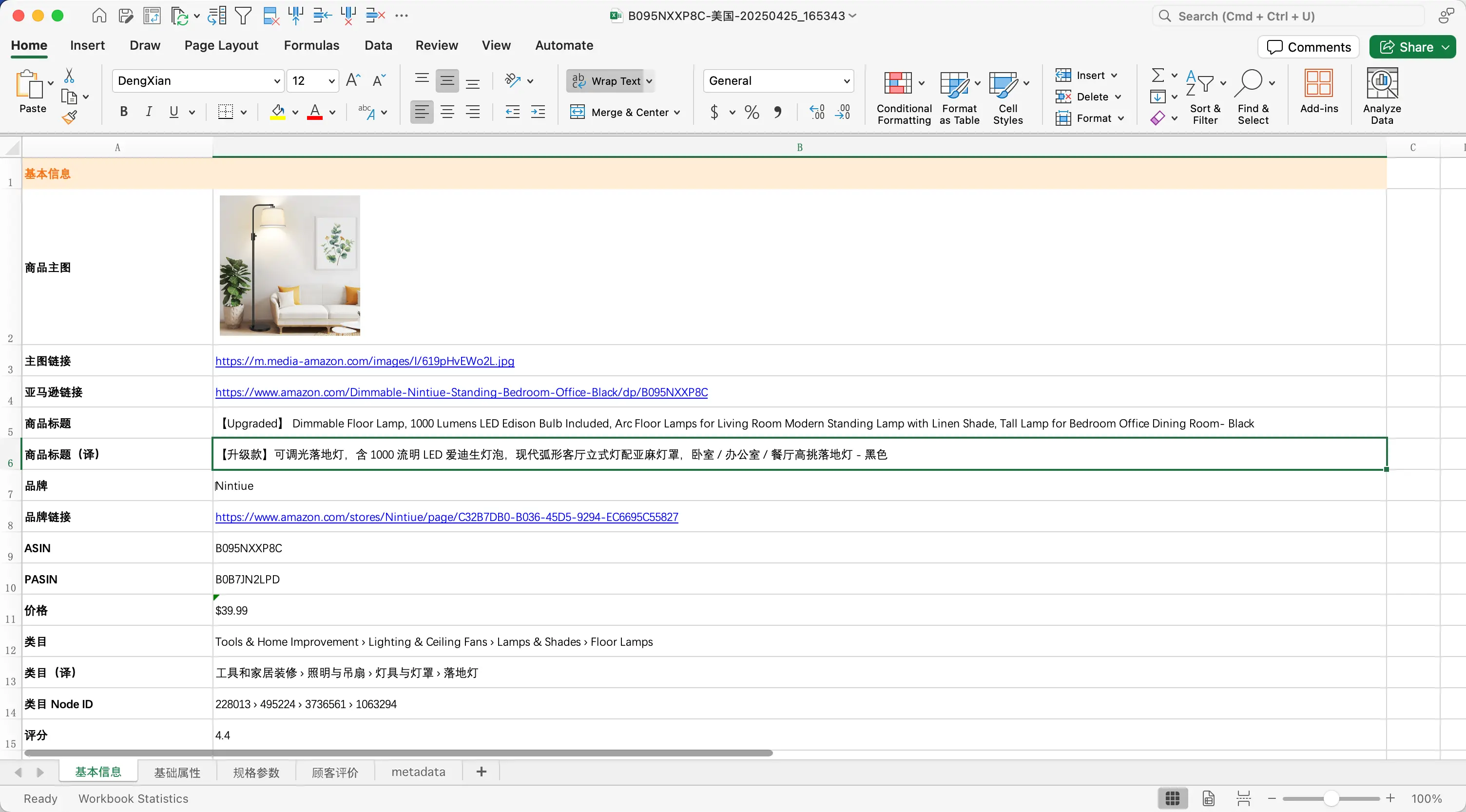Open the Amazon product link in row 4
1466x812 pixels.
click(x=461, y=392)
